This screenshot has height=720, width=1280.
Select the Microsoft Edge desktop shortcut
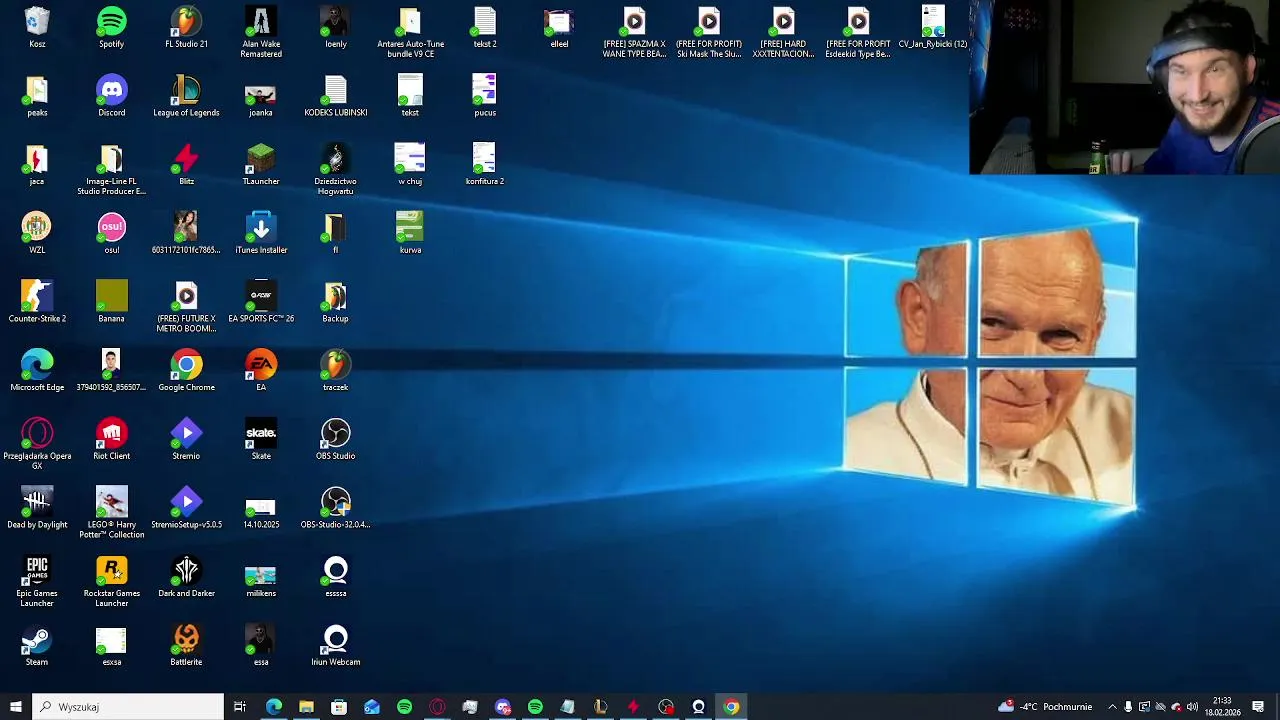tap(37, 371)
